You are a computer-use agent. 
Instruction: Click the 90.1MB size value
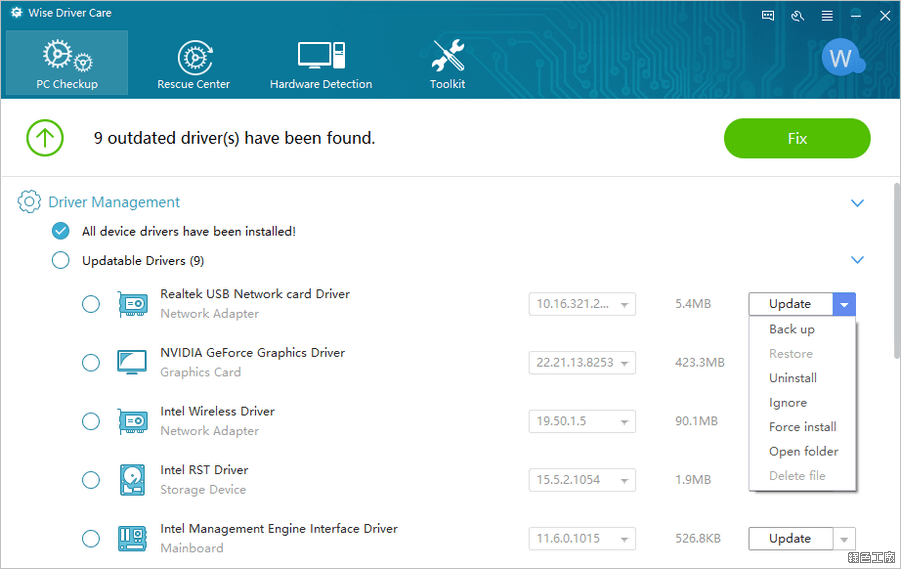coord(696,421)
